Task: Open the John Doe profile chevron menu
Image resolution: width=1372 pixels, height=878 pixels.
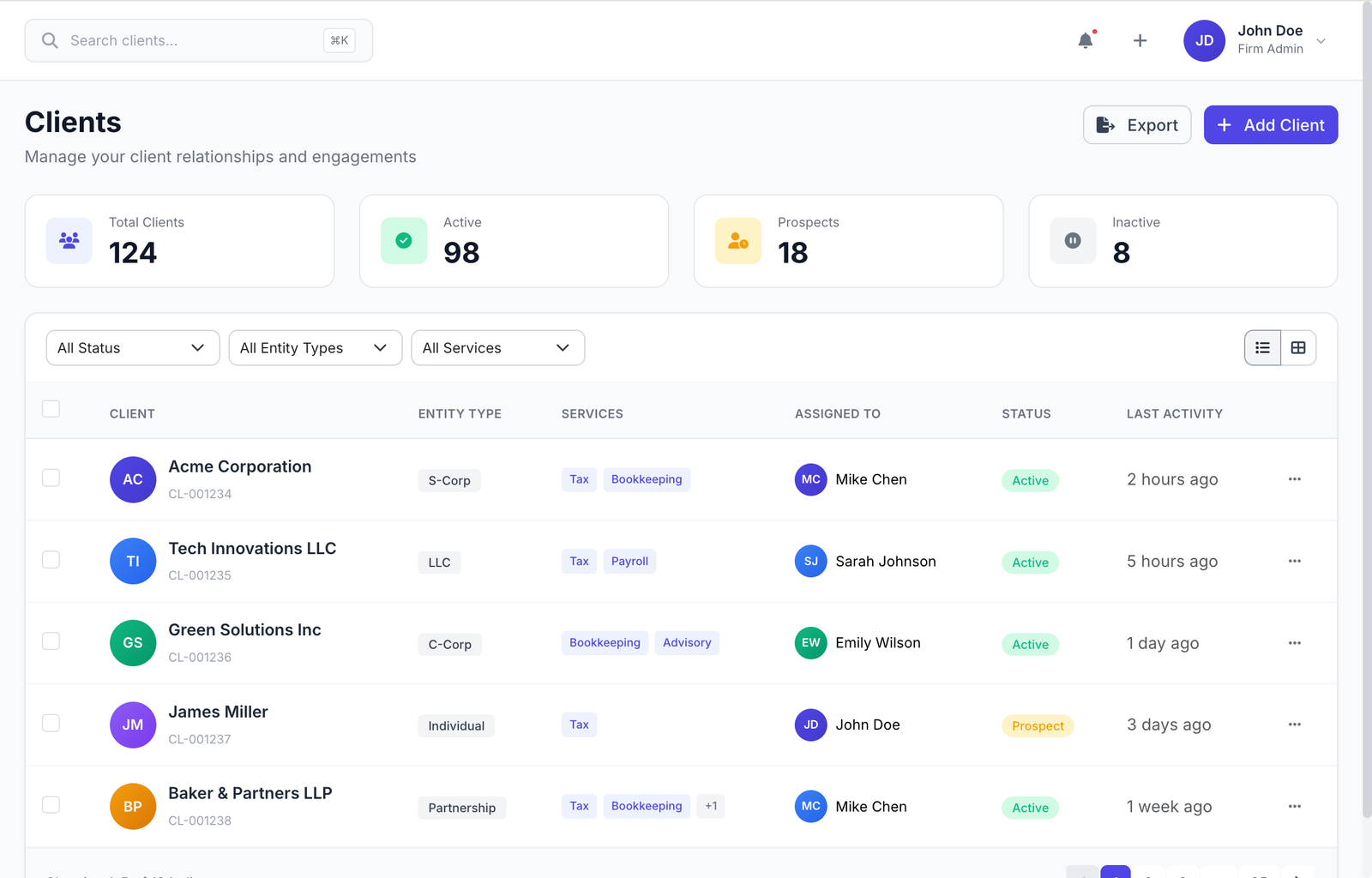Action: click(1321, 40)
